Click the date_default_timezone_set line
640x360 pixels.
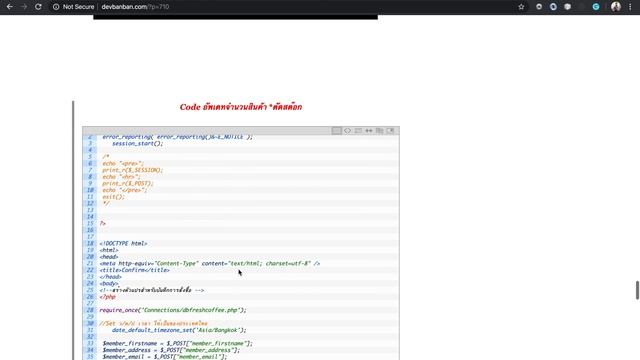179,330
